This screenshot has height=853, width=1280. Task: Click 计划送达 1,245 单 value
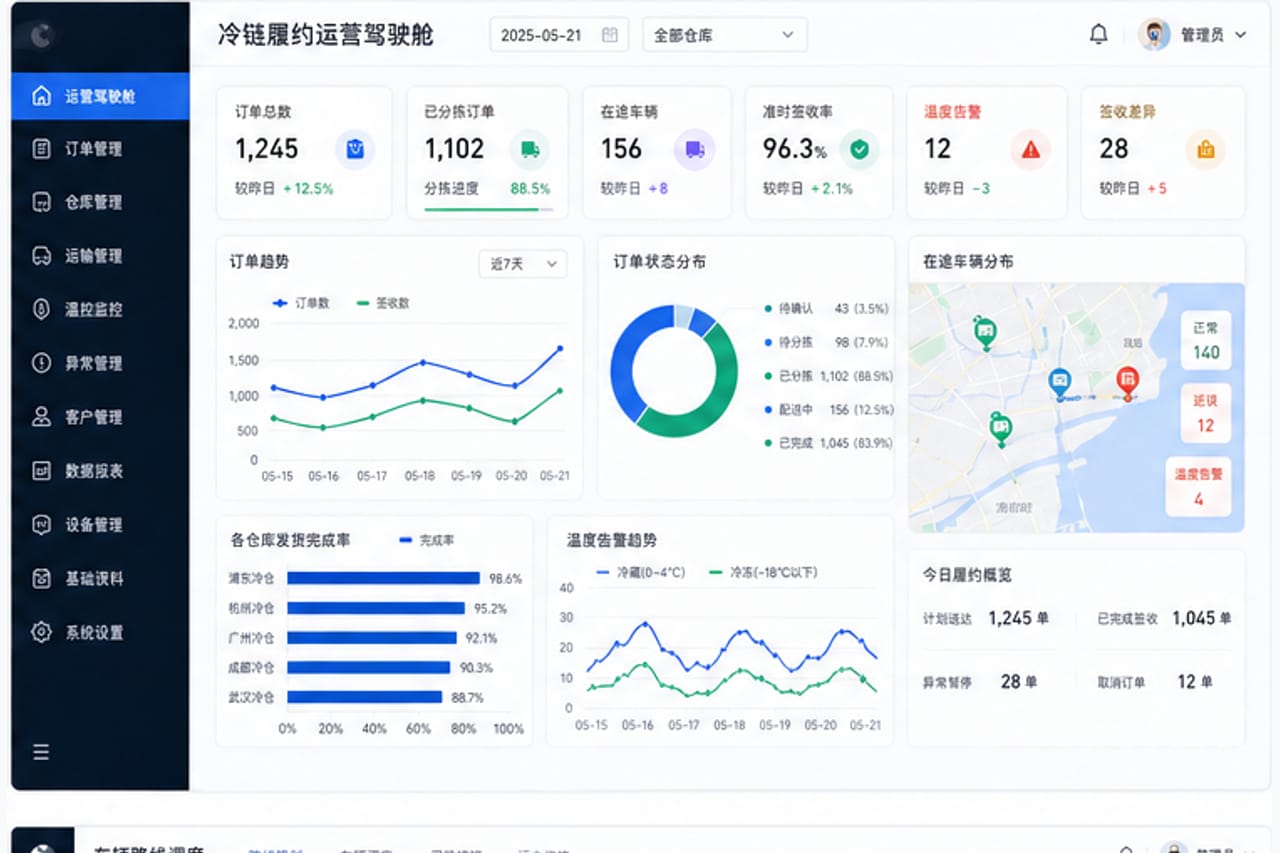pyautogui.click(x=1018, y=619)
